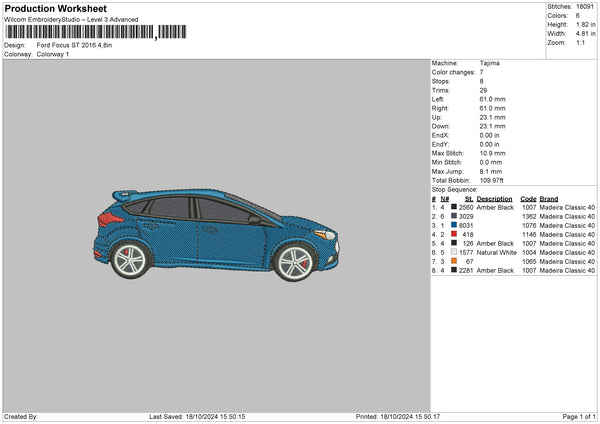Click the design name Ford Focus ST 2016
Image resolution: width=600 pixels, height=424 pixels.
[73, 45]
